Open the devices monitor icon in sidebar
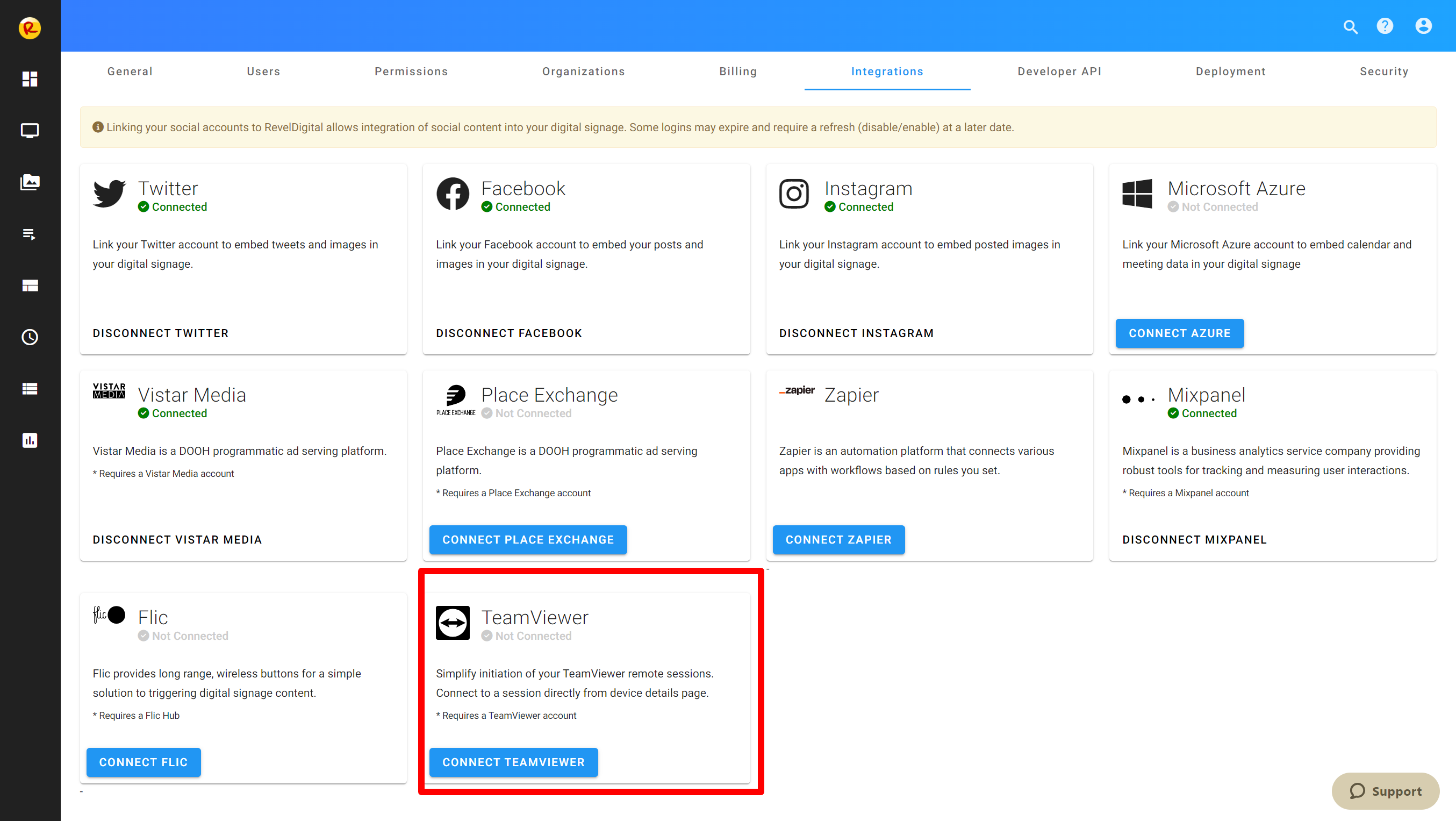This screenshot has width=1456, height=821. point(30,131)
